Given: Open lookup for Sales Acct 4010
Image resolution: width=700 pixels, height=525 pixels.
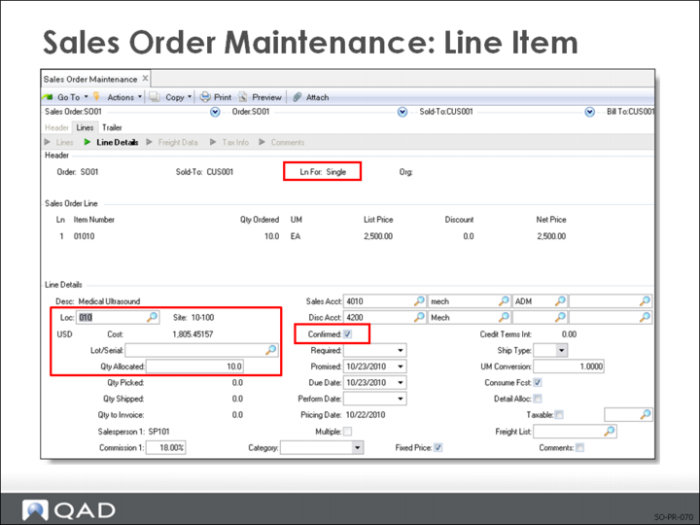Looking at the screenshot, I should click(419, 301).
